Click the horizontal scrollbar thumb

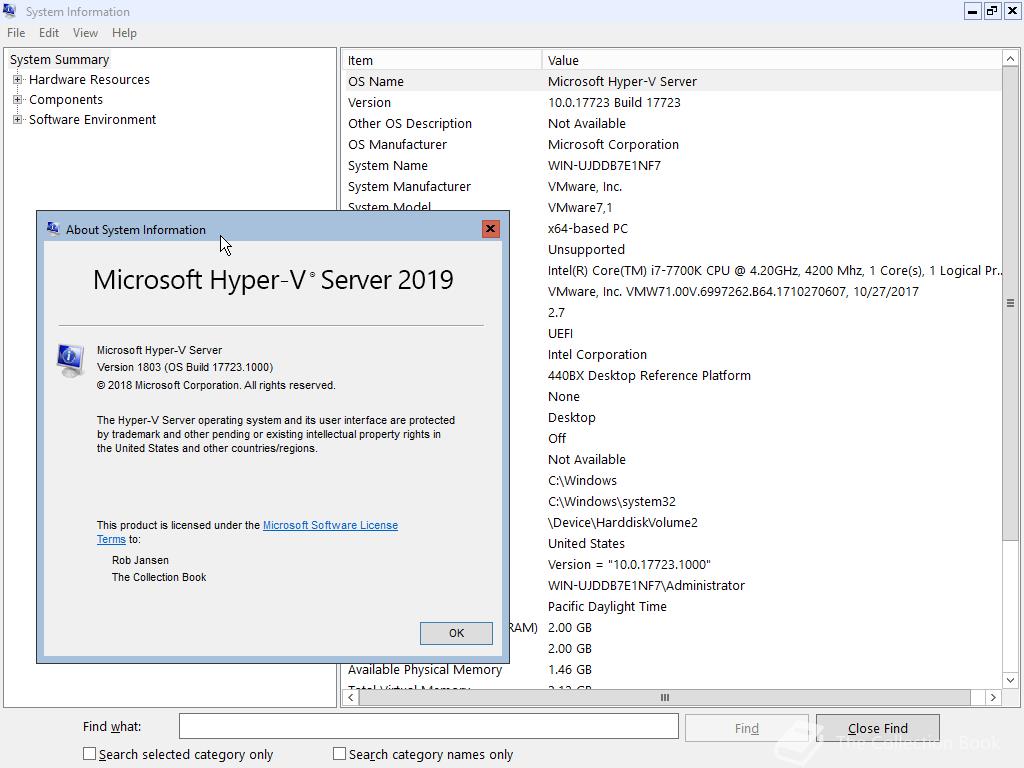[665, 697]
